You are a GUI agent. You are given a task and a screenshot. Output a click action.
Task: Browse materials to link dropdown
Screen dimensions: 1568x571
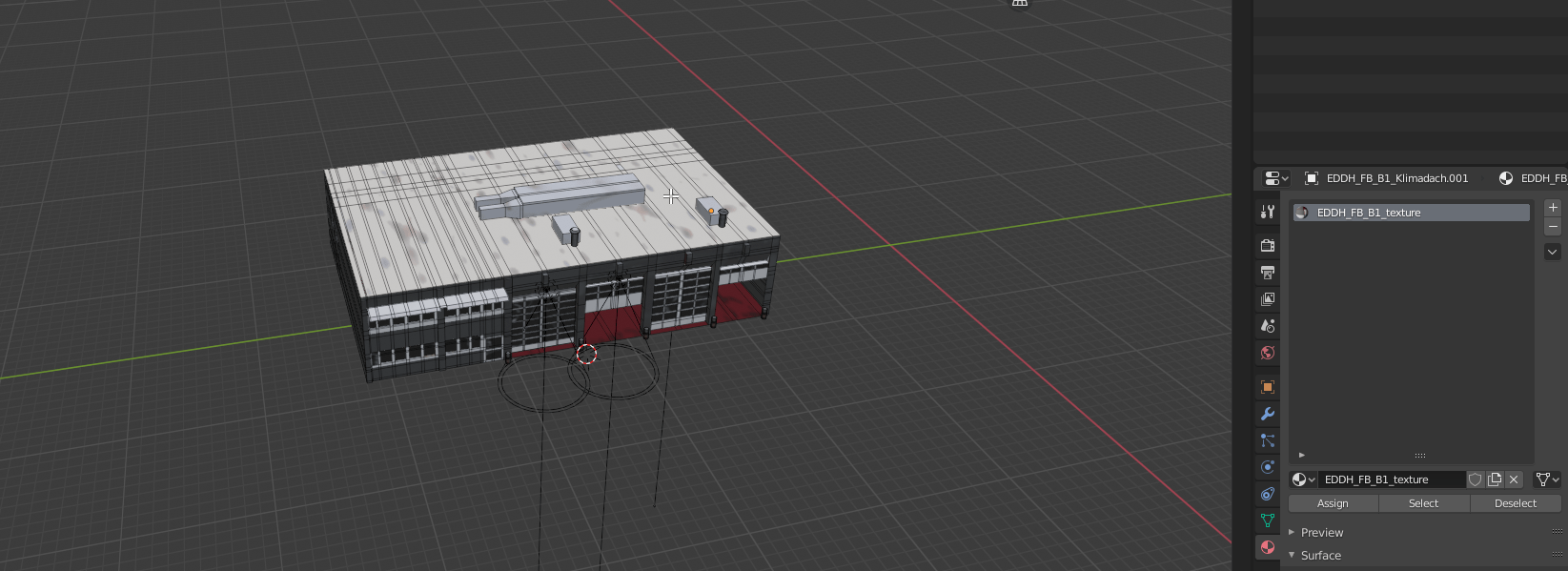1303,479
